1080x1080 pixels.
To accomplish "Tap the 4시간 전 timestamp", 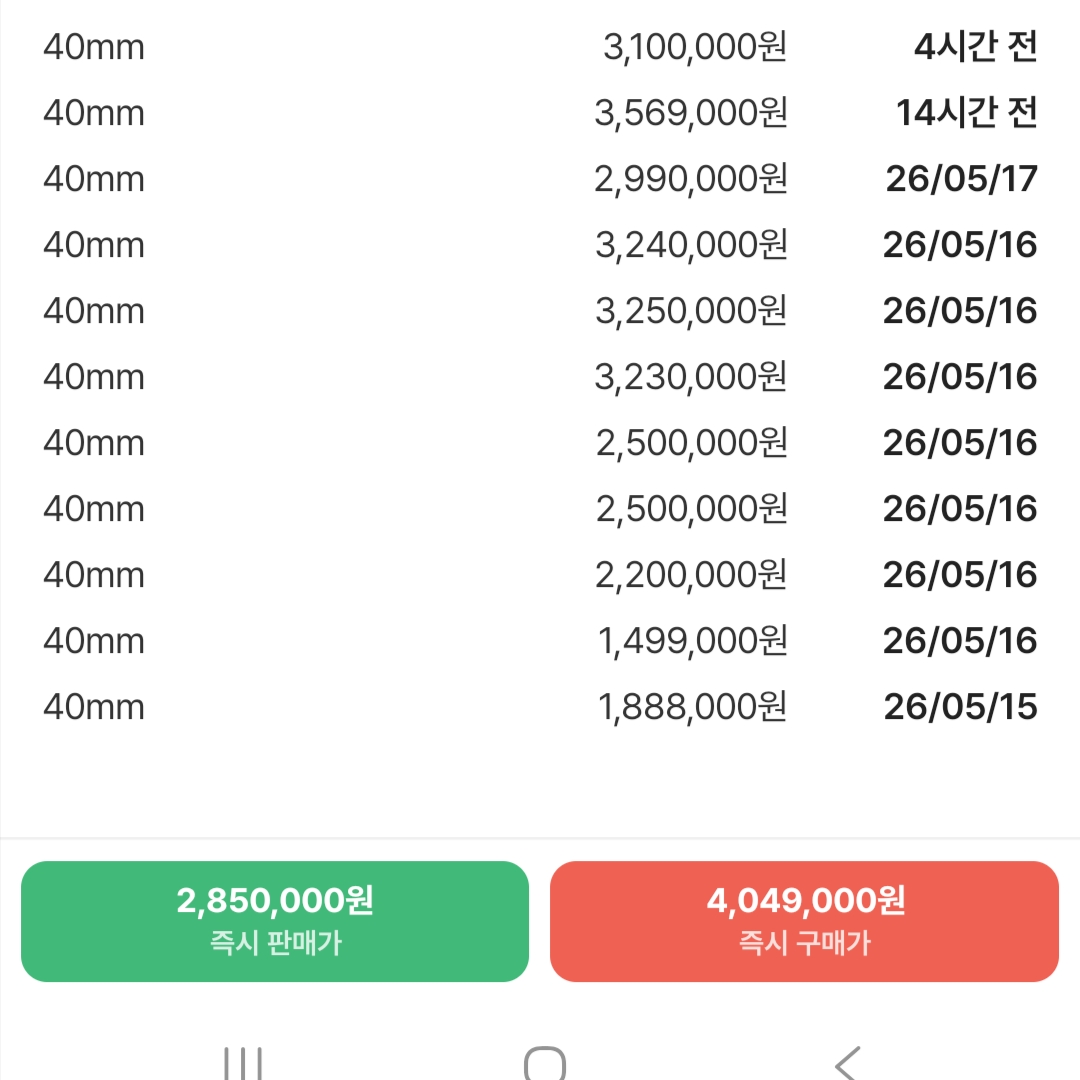I will 975,47.
